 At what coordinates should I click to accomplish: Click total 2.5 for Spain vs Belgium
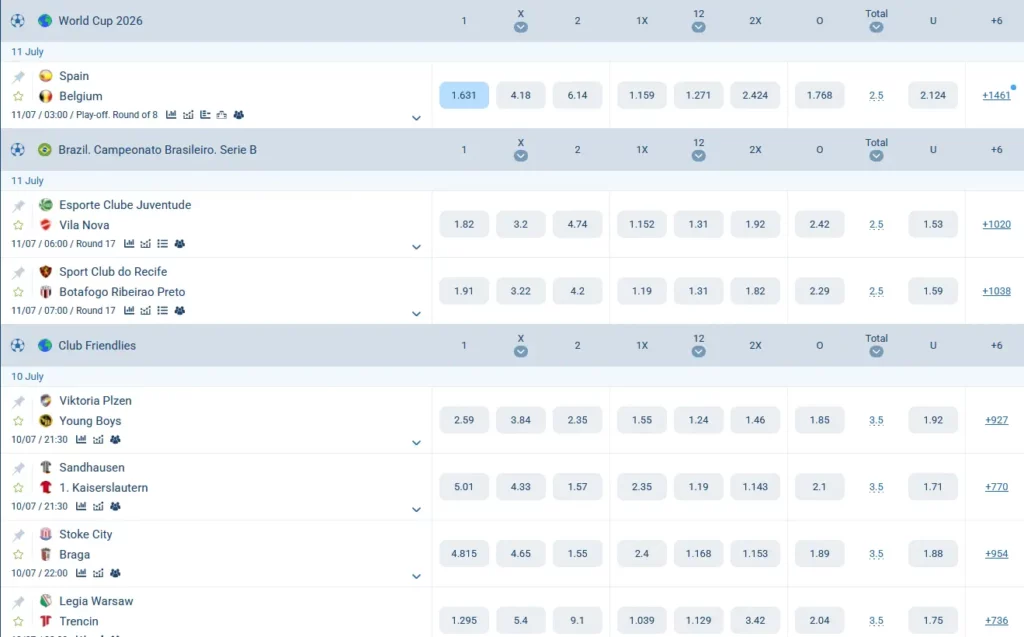876,95
